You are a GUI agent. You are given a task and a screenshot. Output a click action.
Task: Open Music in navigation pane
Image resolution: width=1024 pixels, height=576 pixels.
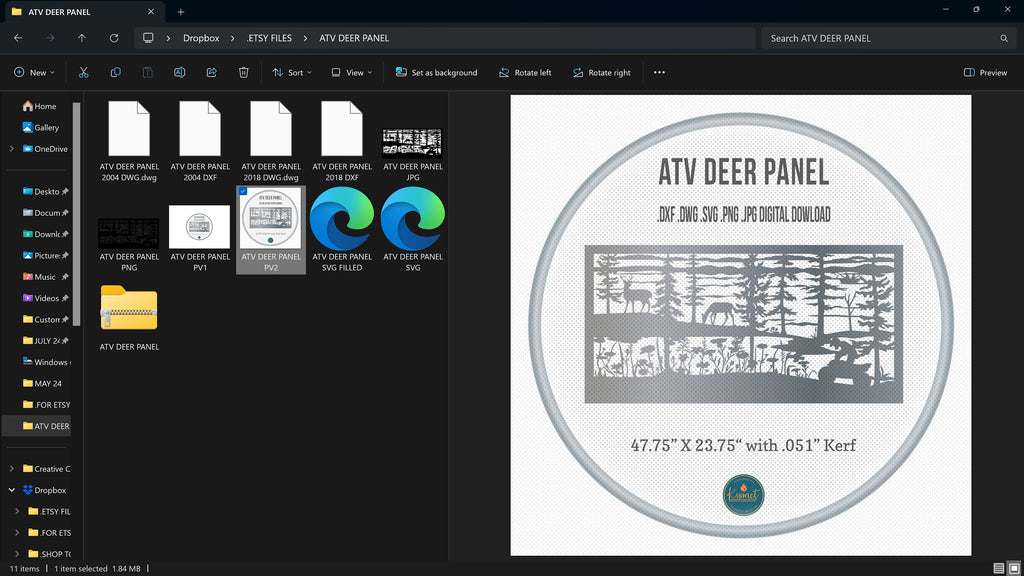[x=39, y=277]
